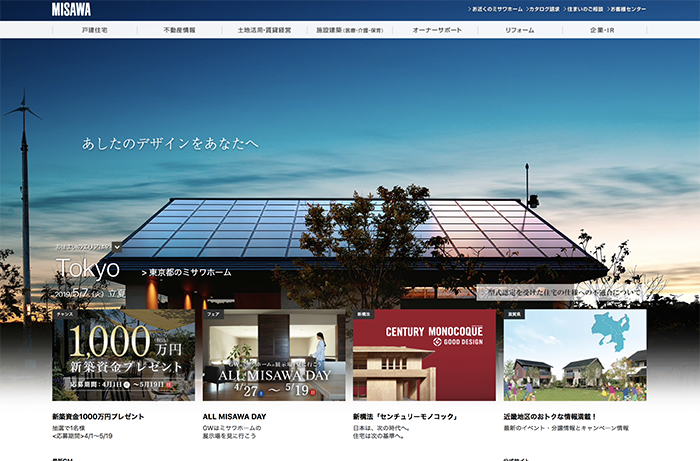The width and height of the screenshot is (700, 461).
Task: Click the Tokyo area heading
Action: point(88,269)
